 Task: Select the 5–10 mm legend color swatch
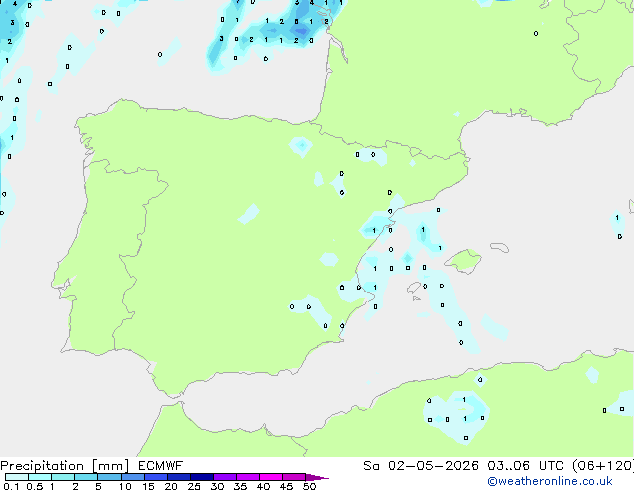pos(109,477)
